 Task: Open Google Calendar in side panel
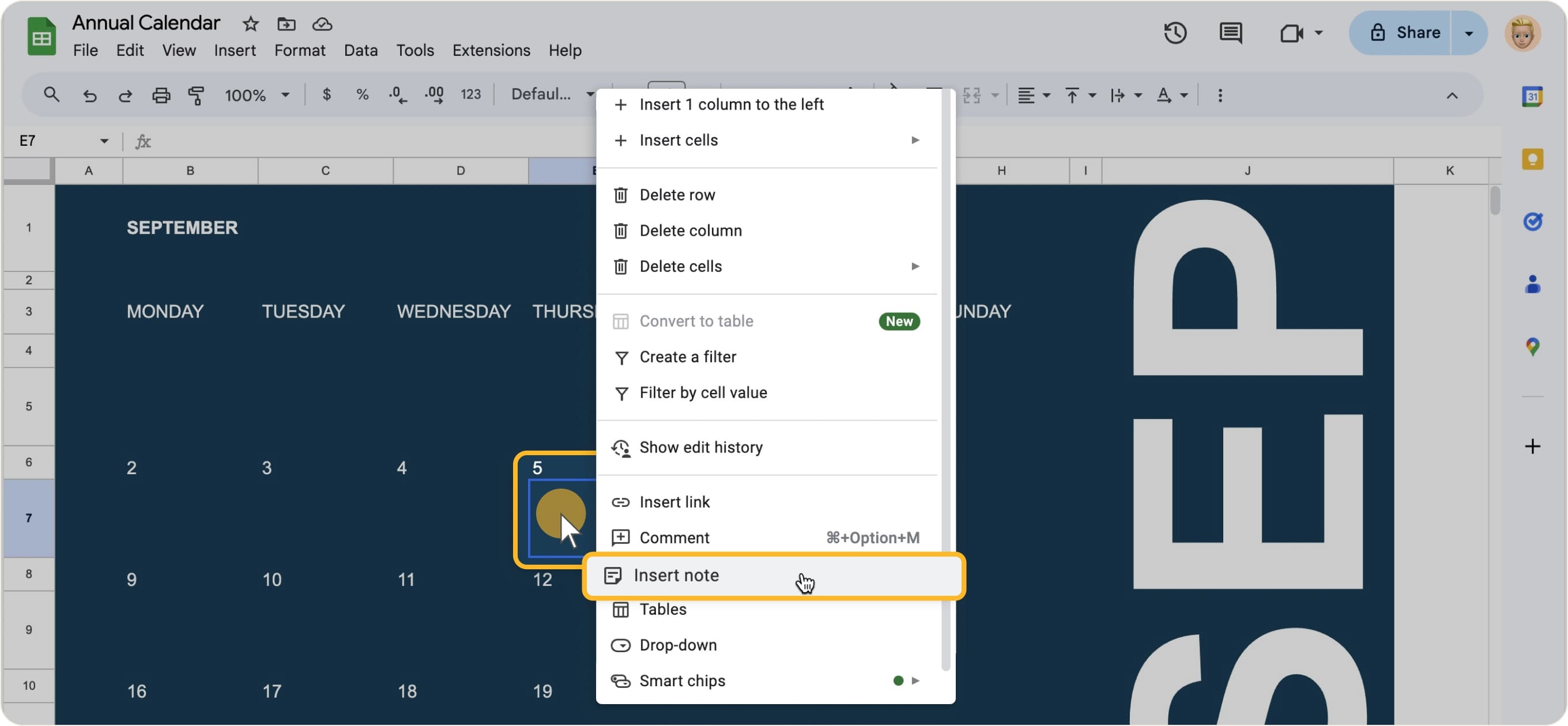[1533, 96]
